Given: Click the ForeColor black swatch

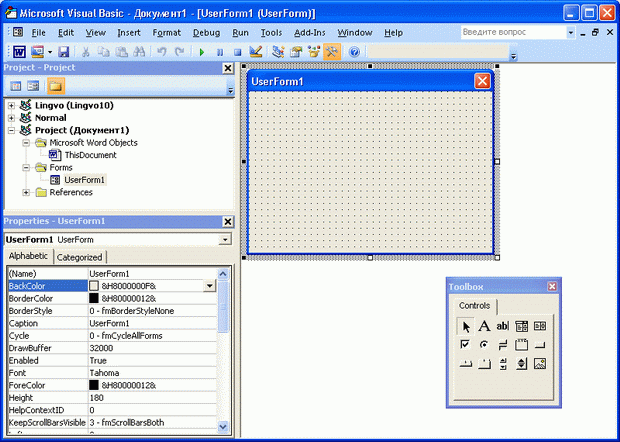Looking at the screenshot, I should pos(94,385).
